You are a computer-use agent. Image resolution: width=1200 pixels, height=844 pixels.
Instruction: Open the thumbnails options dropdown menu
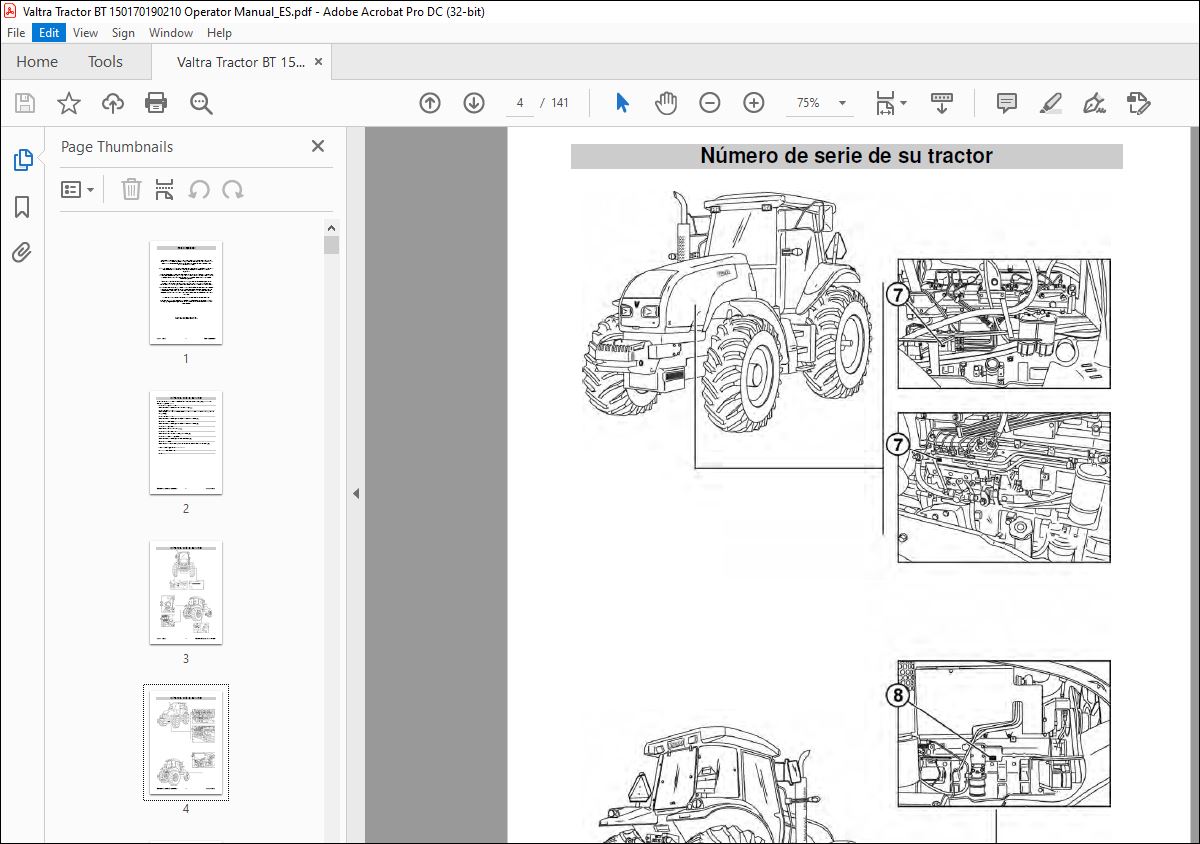coord(77,189)
